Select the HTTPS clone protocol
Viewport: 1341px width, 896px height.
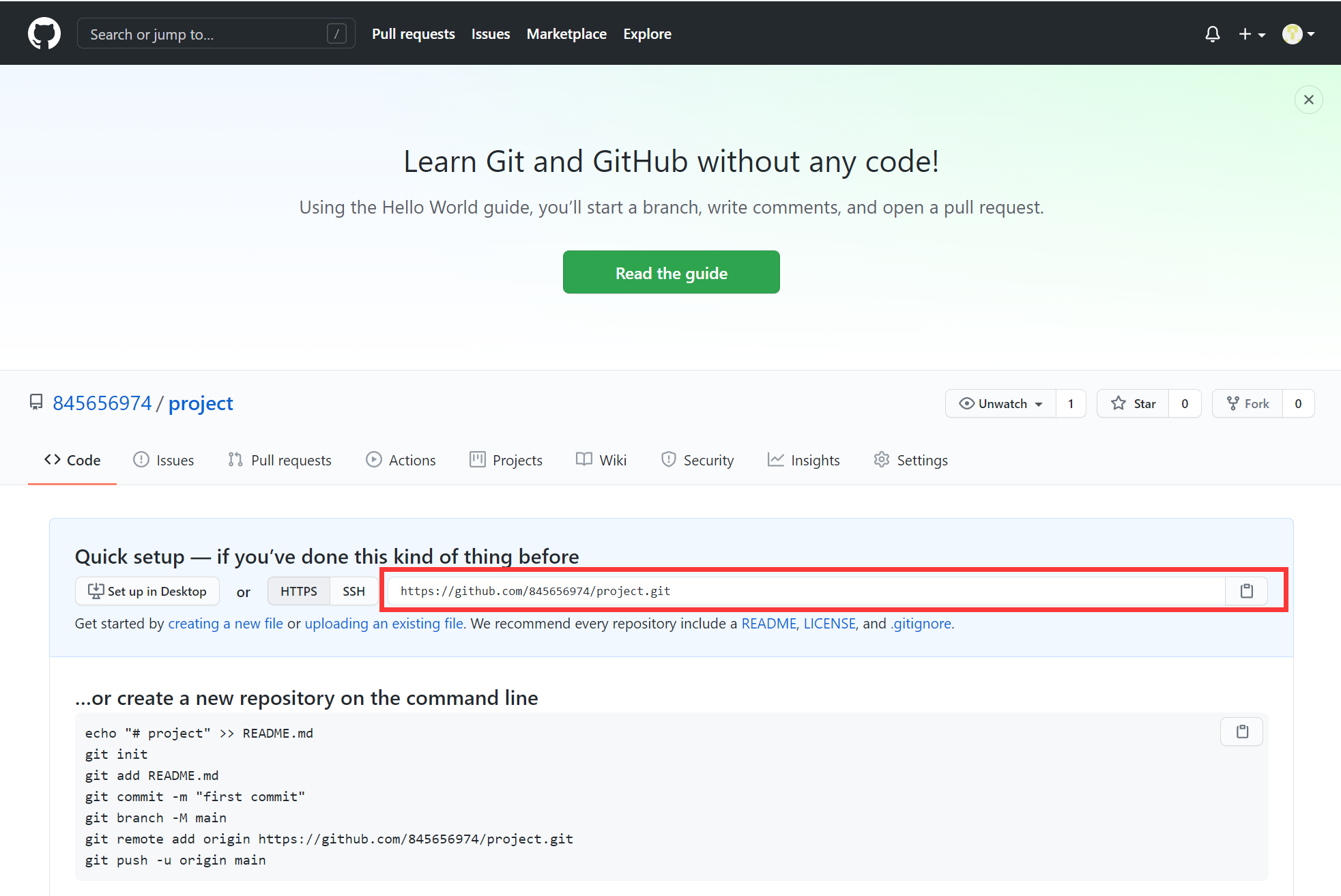point(298,591)
